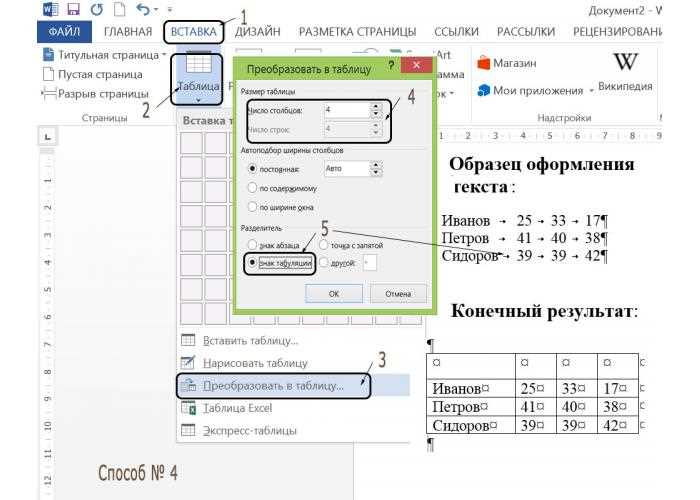
Task: Undo the last action
Action: coord(142,9)
